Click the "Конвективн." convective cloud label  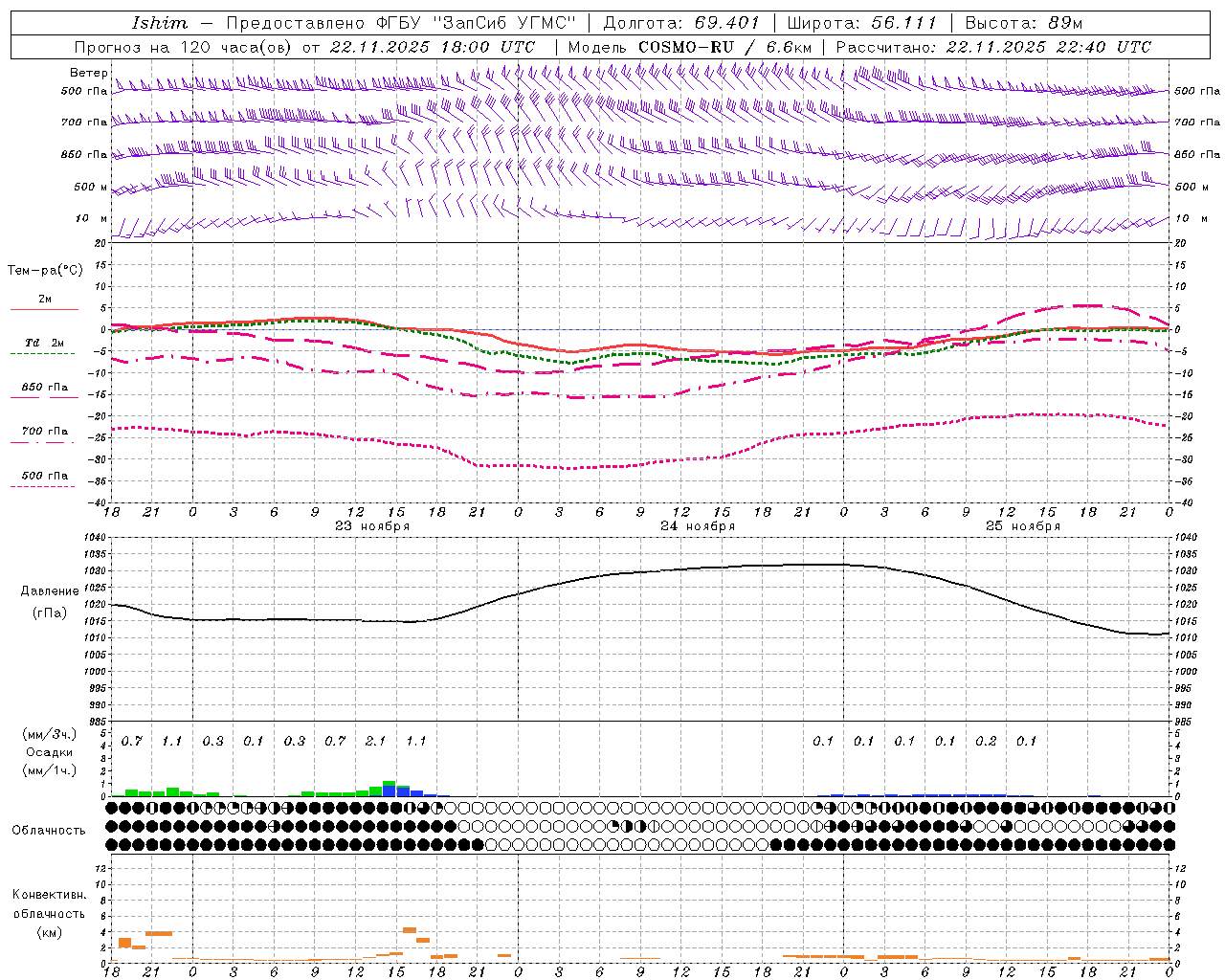click(49, 895)
